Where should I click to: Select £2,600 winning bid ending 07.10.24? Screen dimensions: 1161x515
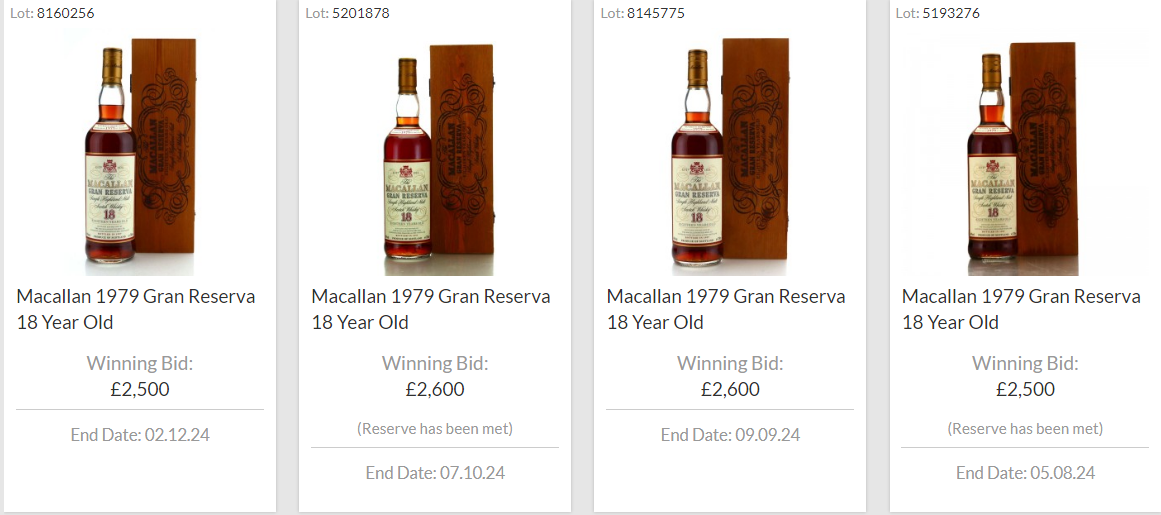coord(435,389)
